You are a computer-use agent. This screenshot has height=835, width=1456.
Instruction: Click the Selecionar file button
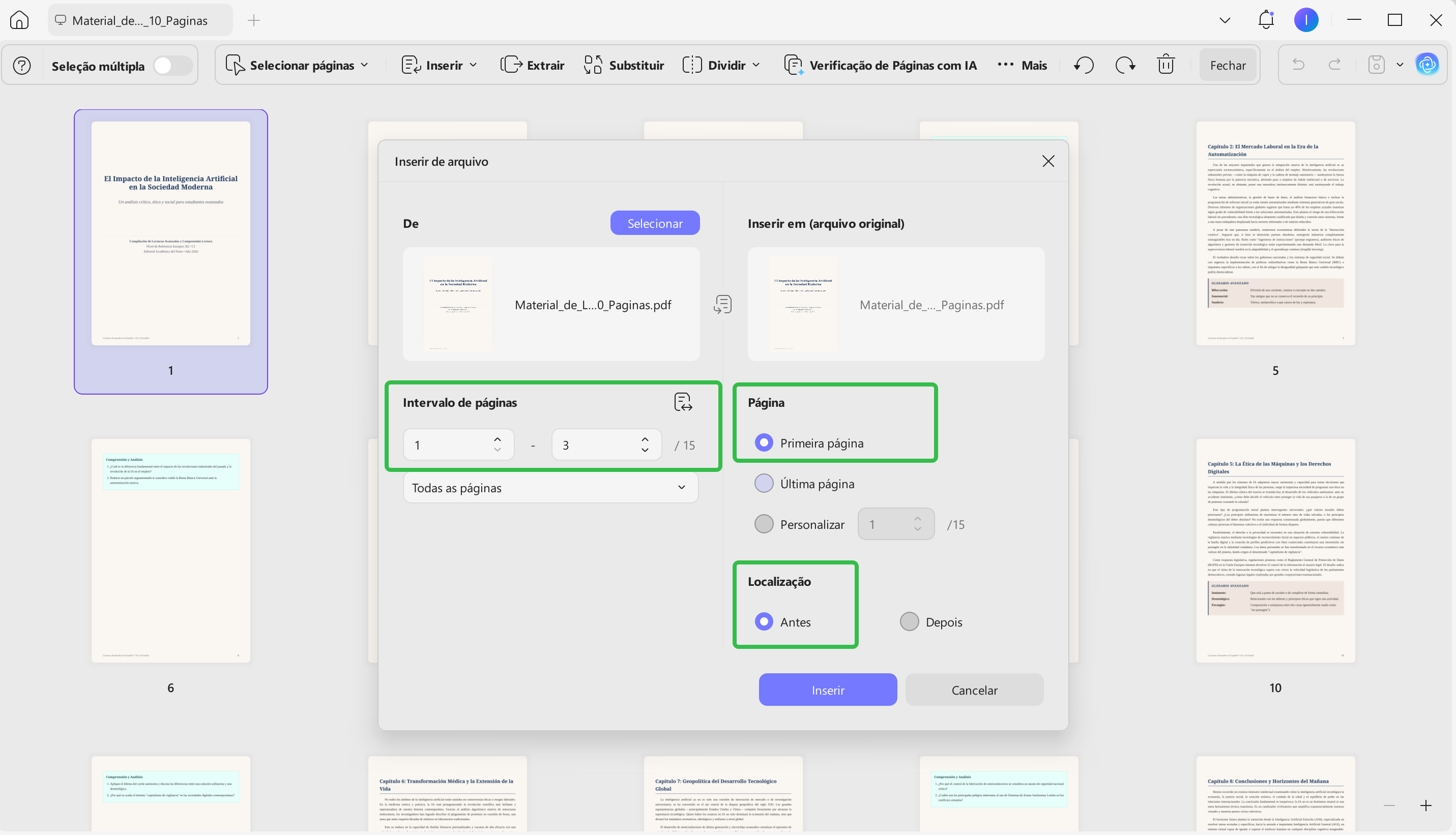click(655, 223)
